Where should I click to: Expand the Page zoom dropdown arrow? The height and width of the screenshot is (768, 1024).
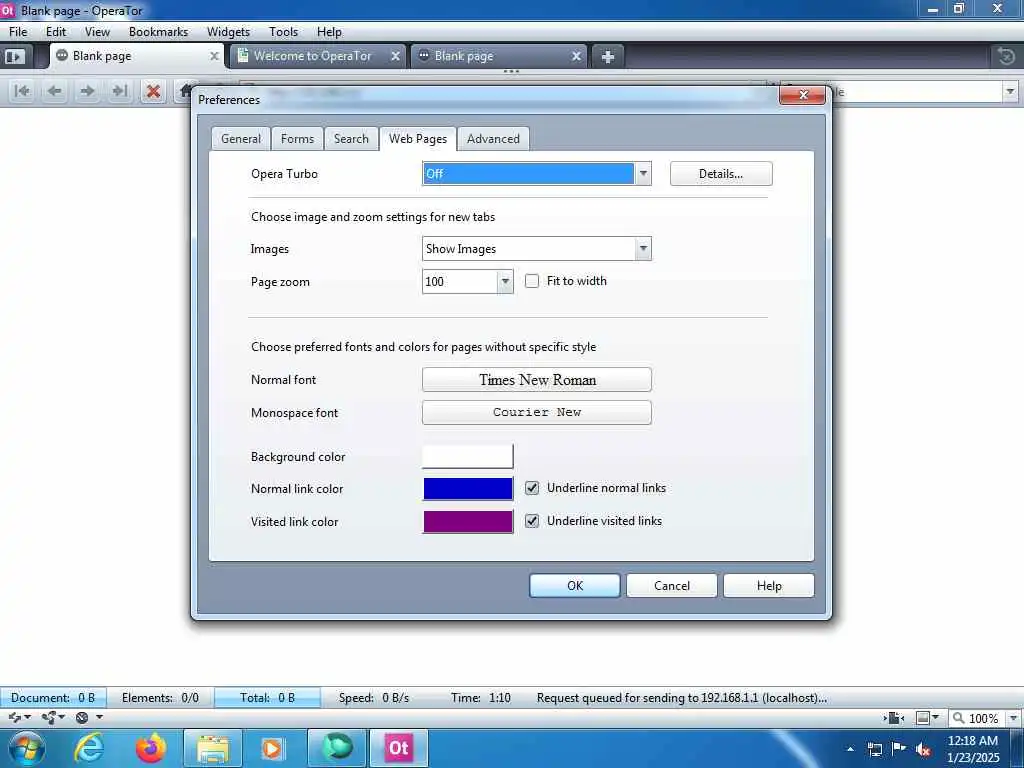(x=505, y=281)
